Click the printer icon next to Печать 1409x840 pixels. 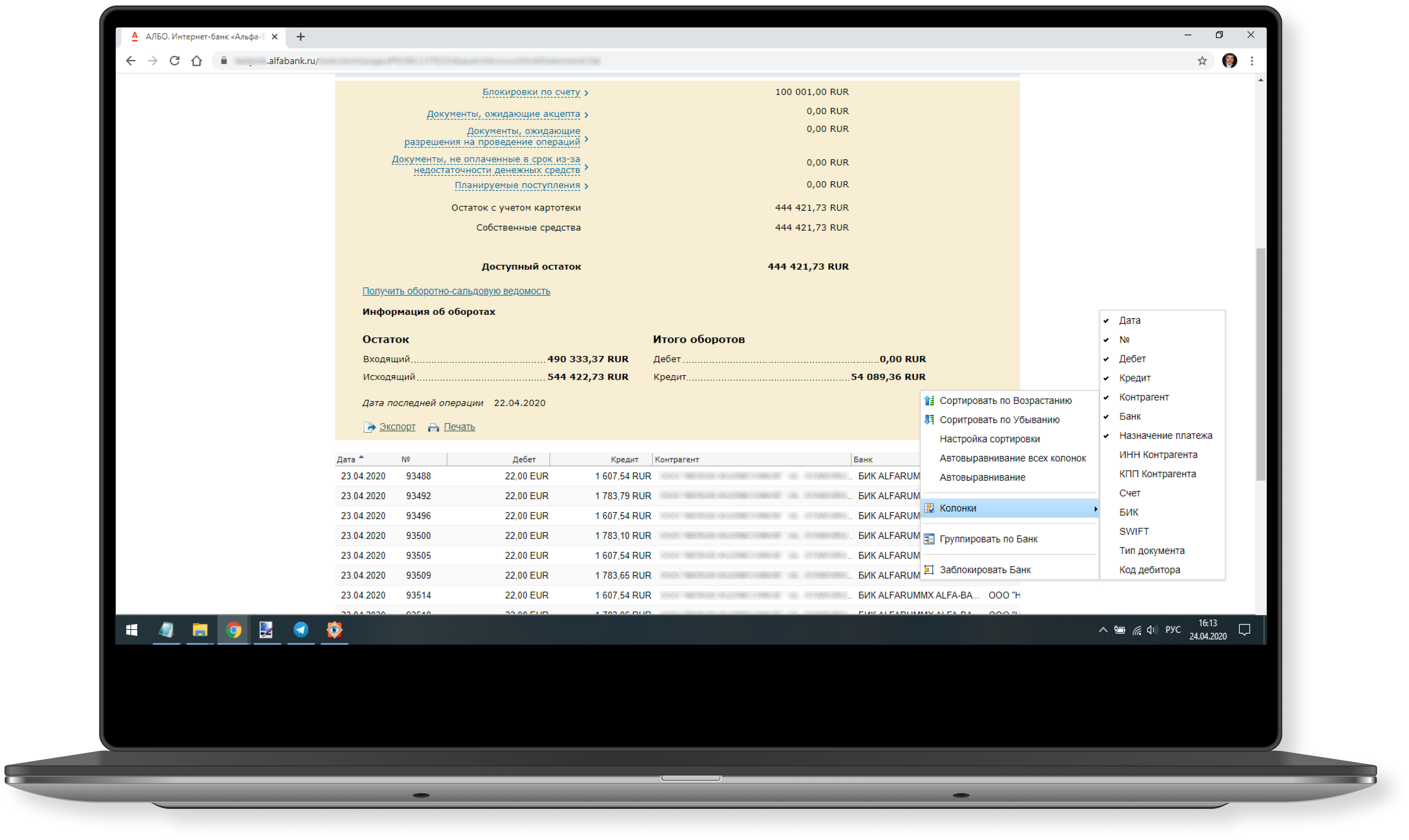tap(434, 427)
